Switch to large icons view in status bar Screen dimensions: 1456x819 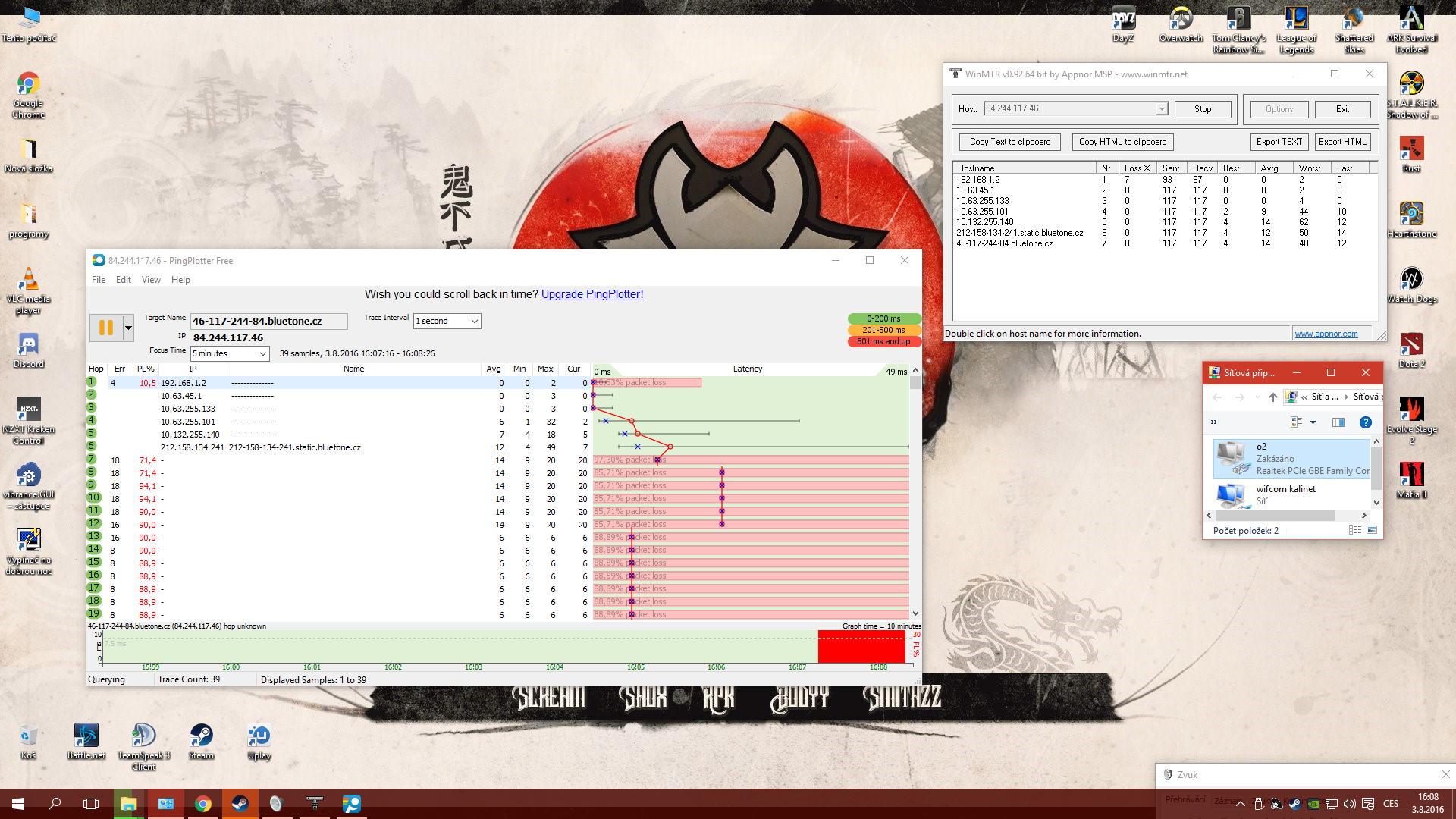tap(1371, 530)
